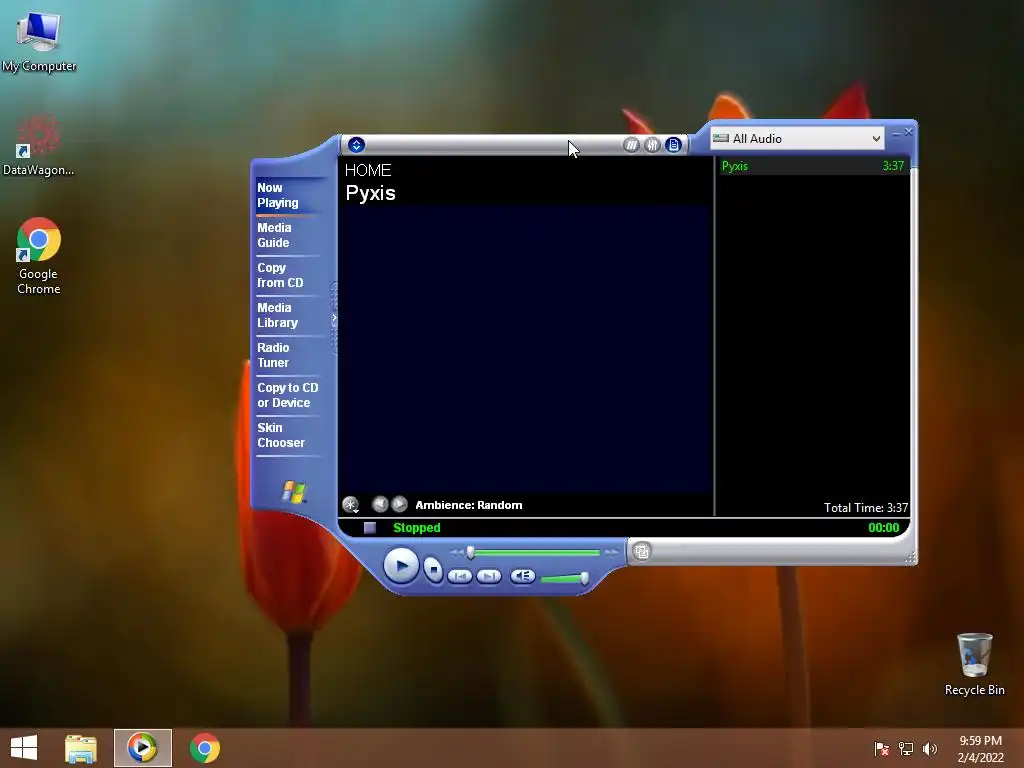This screenshot has height=768, width=1024.
Task: Click Windows Media Player taskbar button
Action: pyautogui.click(x=142, y=748)
